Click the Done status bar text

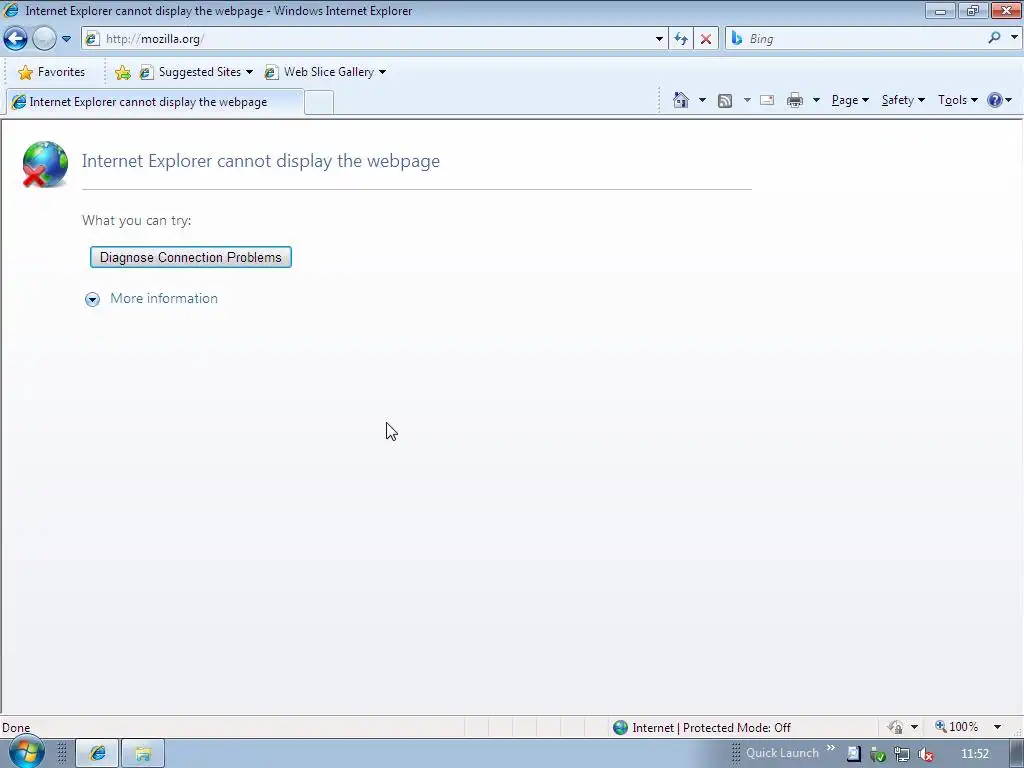point(16,728)
